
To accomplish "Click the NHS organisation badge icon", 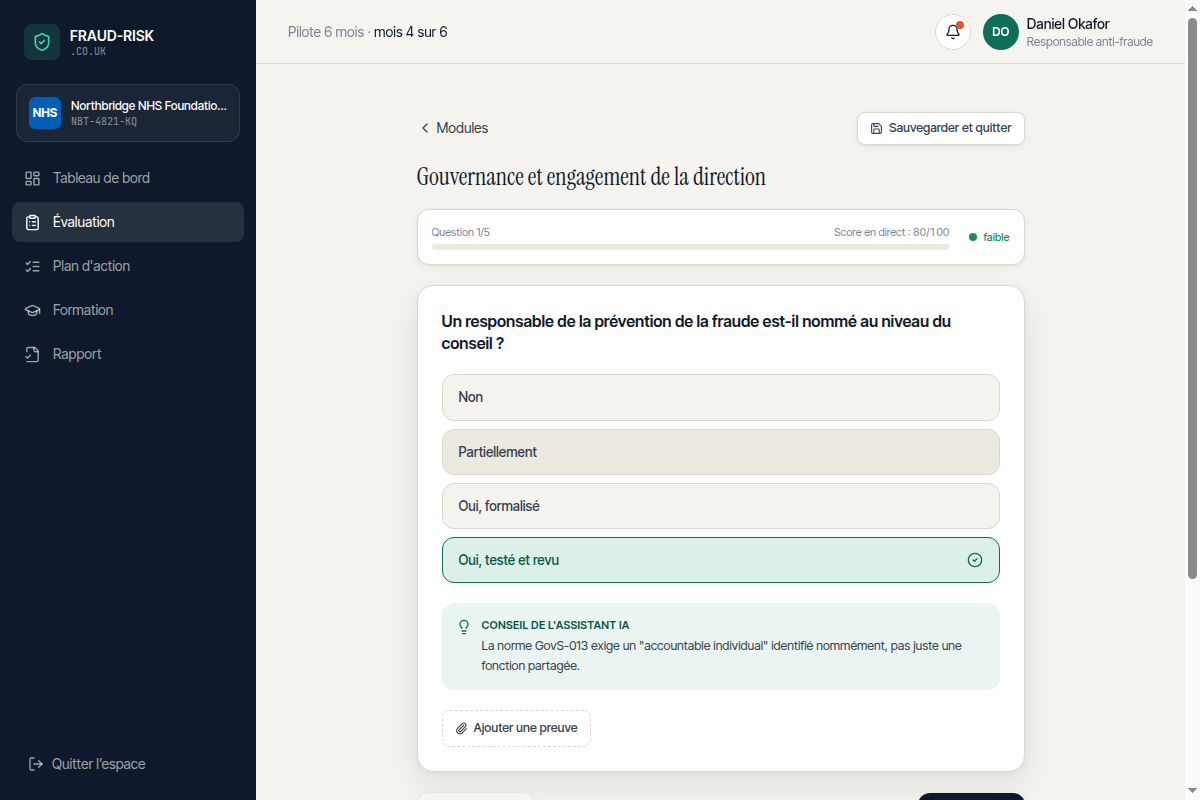I will [x=45, y=113].
